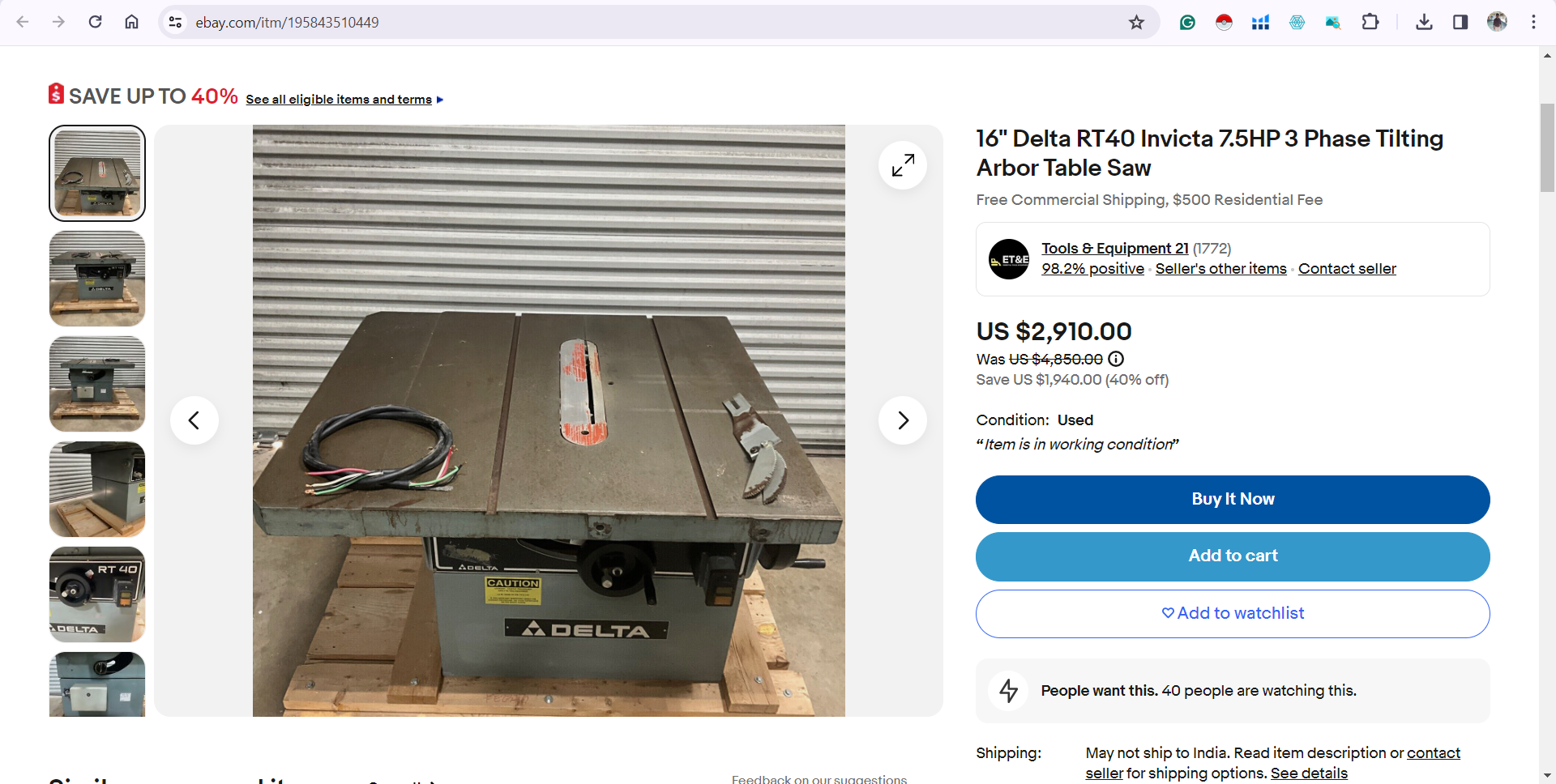Click Feedback on our suggestions
Screen dimensions: 1556x784
click(819, 779)
